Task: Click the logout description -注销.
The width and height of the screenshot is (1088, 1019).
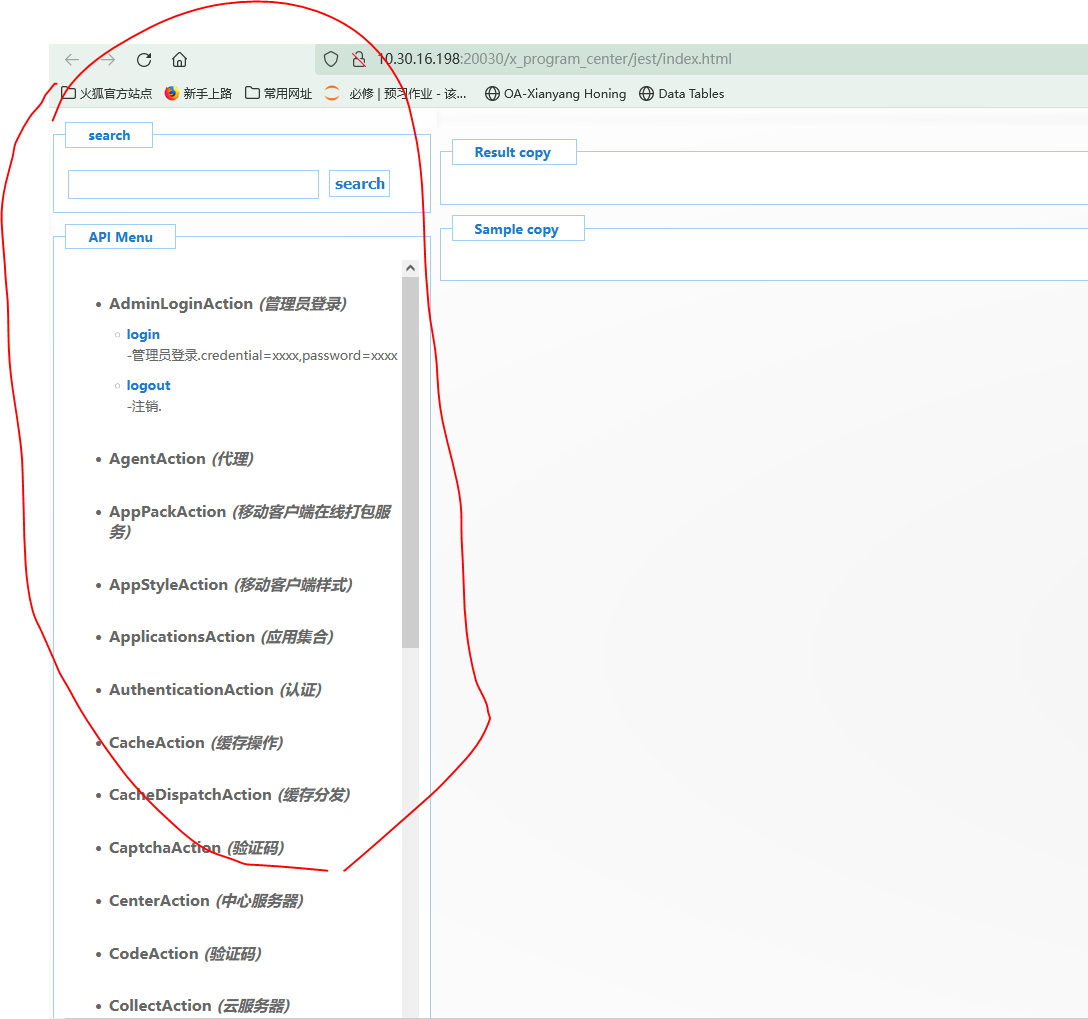Action: (144, 406)
